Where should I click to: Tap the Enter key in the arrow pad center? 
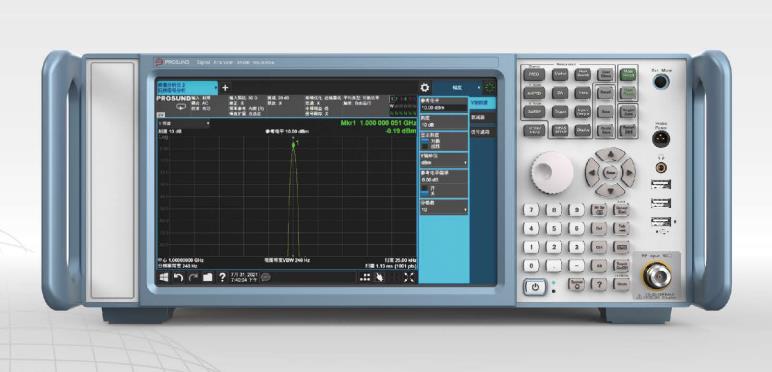(x=611, y=173)
